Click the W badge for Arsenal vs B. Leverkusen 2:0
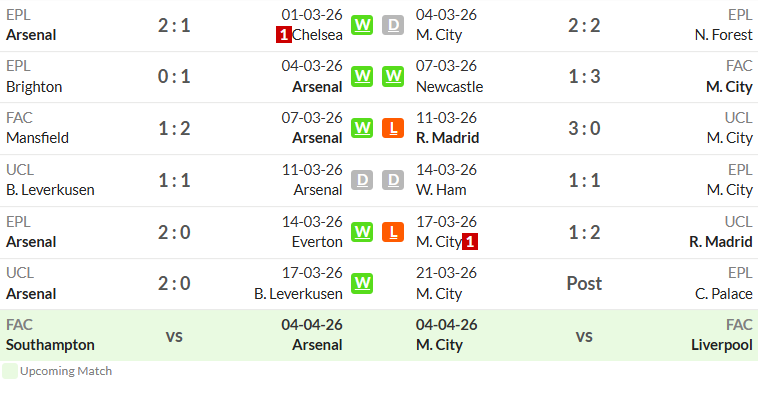Screen dimensions: 760x402 point(362,284)
